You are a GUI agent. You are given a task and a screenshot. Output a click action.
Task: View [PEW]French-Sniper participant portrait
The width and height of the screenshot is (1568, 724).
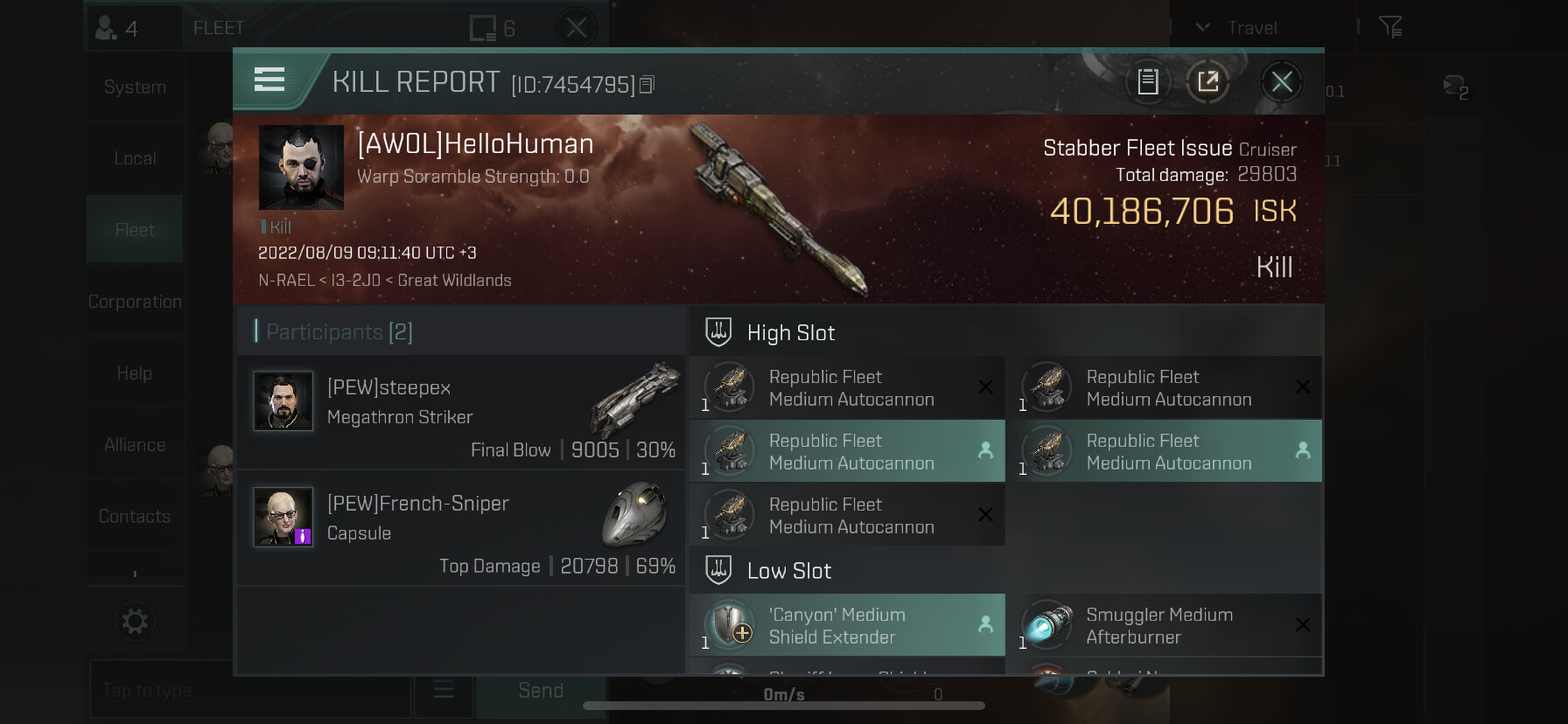pyautogui.click(x=283, y=517)
